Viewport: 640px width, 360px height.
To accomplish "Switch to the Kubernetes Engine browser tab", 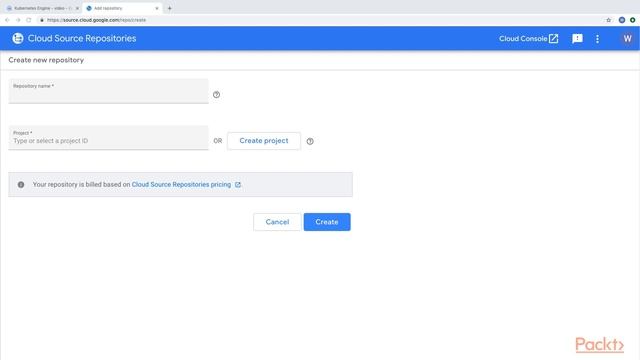I will tap(41, 8).
